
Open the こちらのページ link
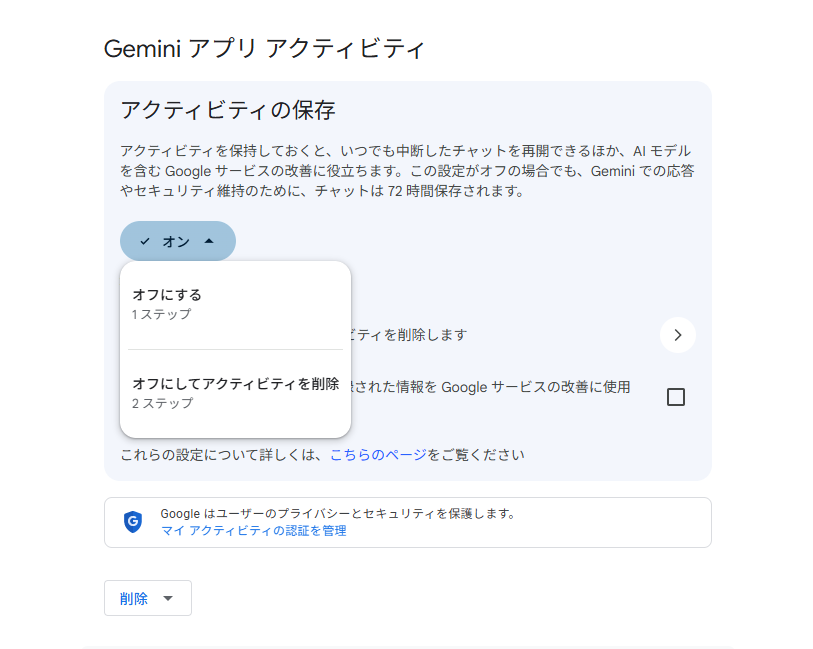[378, 455]
